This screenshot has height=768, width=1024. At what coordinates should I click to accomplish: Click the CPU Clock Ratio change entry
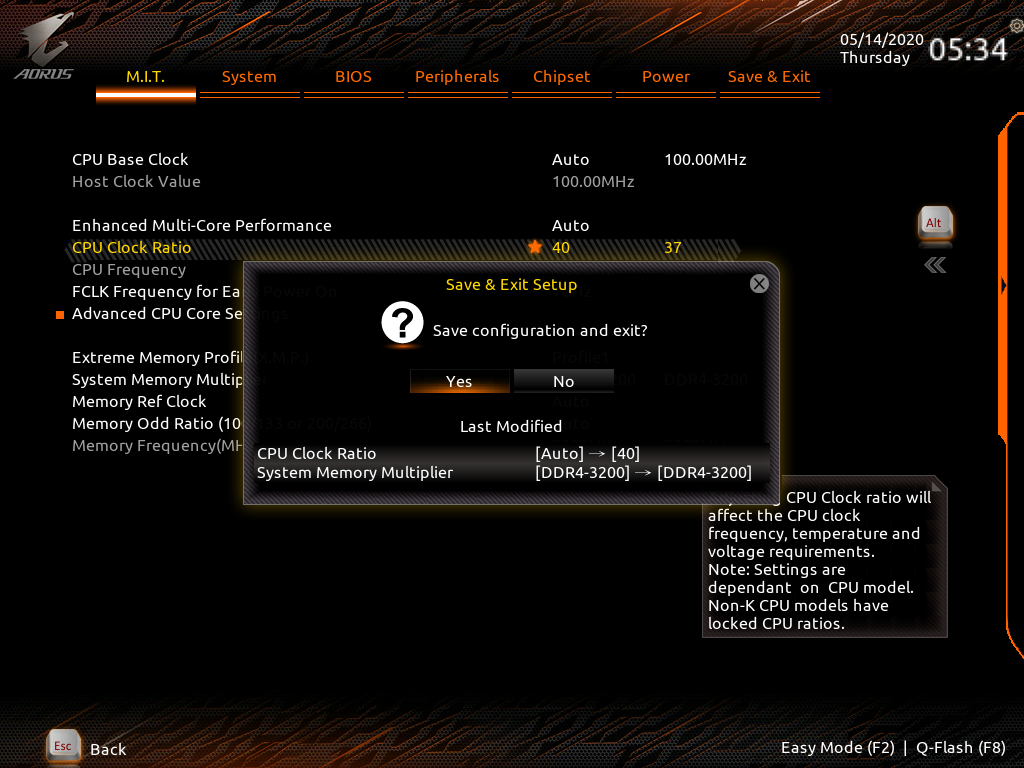click(512, 453)
